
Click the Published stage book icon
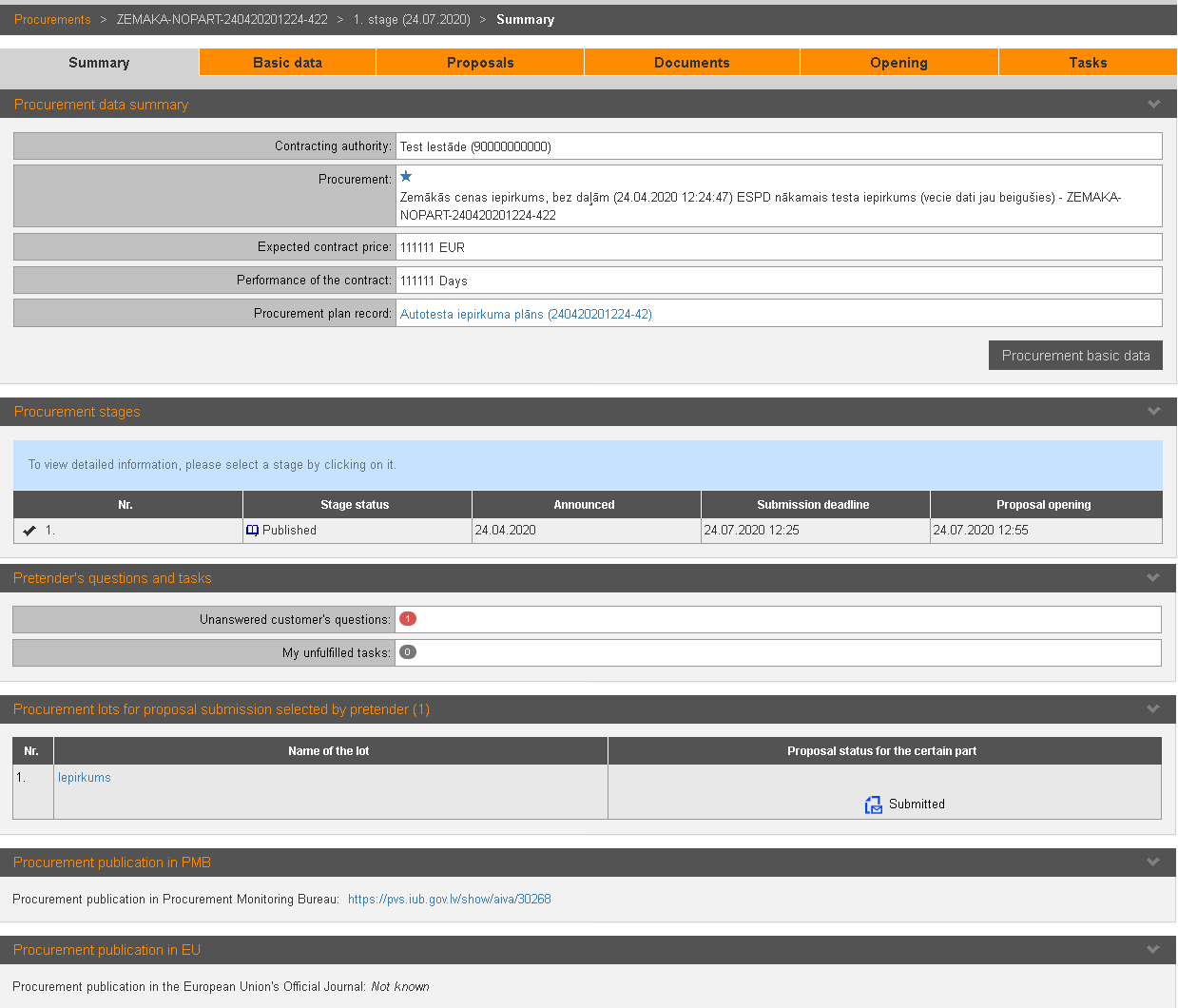click(x=252, y=531)
